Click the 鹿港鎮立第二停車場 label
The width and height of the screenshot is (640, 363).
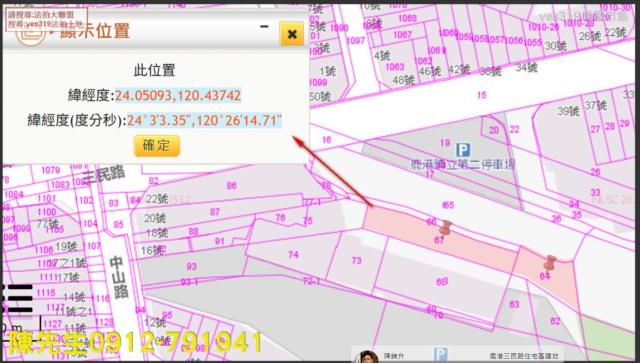[462, 165]
